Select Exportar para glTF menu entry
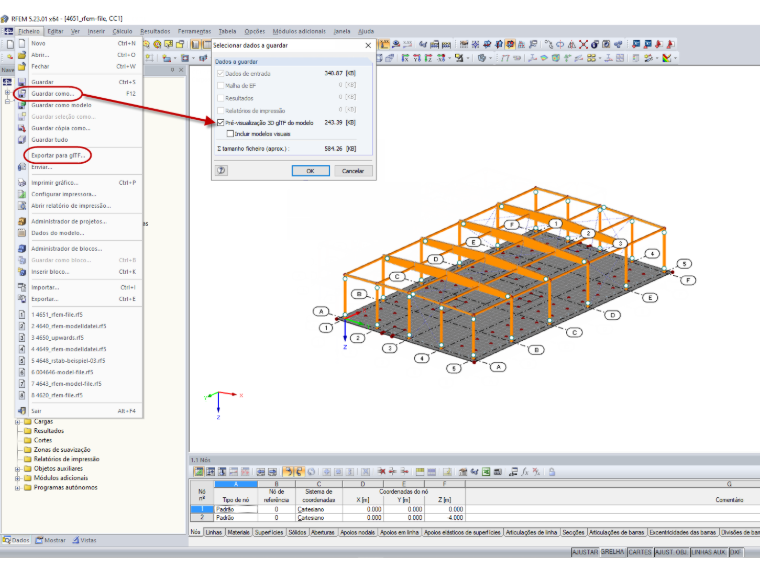The width and height of the screenshot is (760, 570). pyautogui.click(x=58, y=156)
